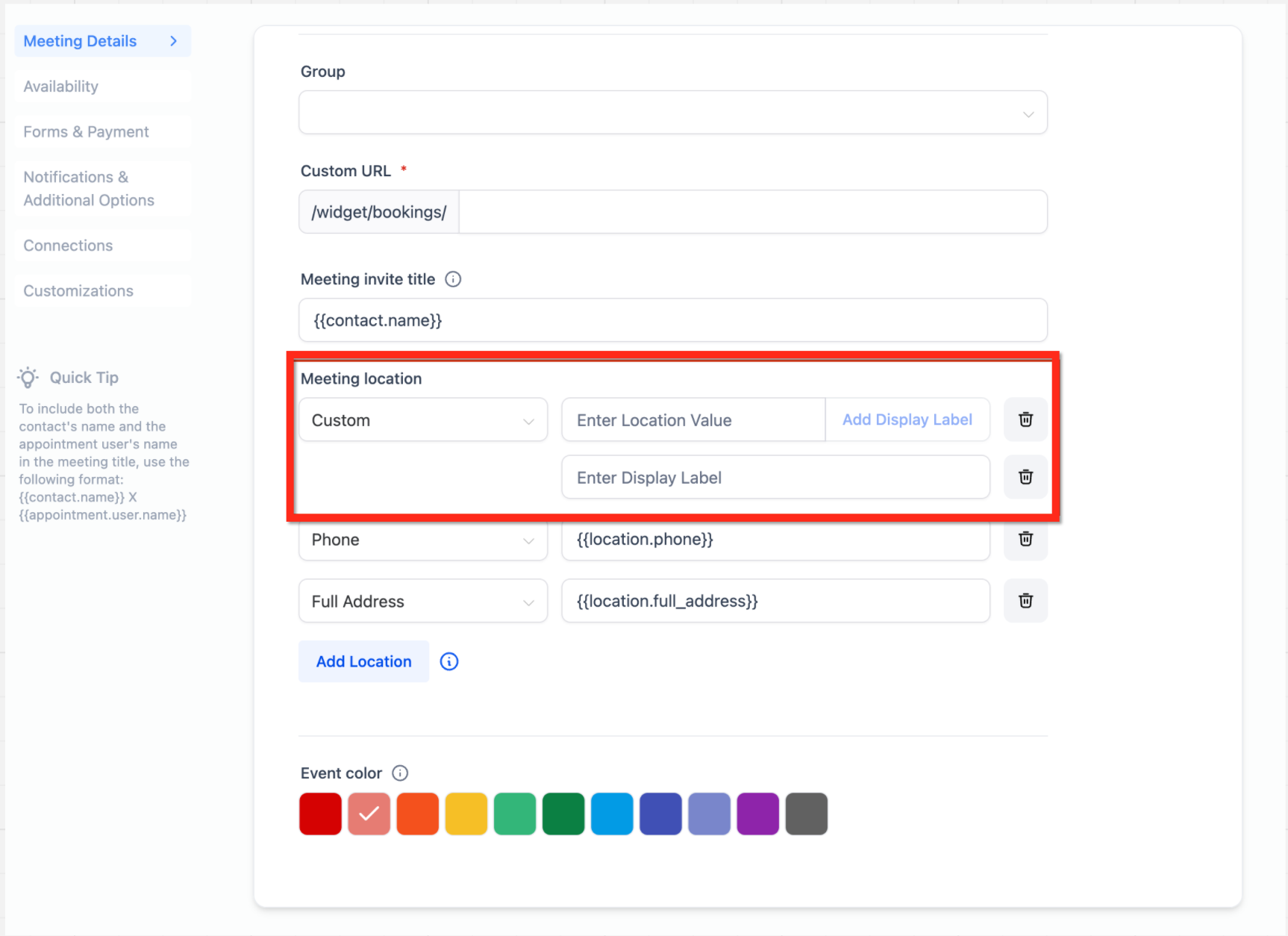Viewport: 1288px width, 936px height.
Task: Click the Enter Display Label field
Action: point(776,477)
